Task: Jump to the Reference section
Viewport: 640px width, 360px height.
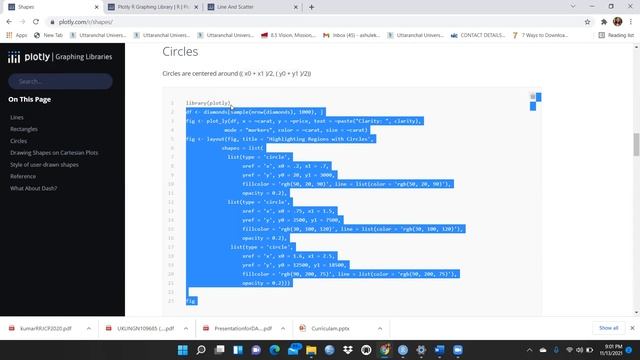Action: [23, 176]
